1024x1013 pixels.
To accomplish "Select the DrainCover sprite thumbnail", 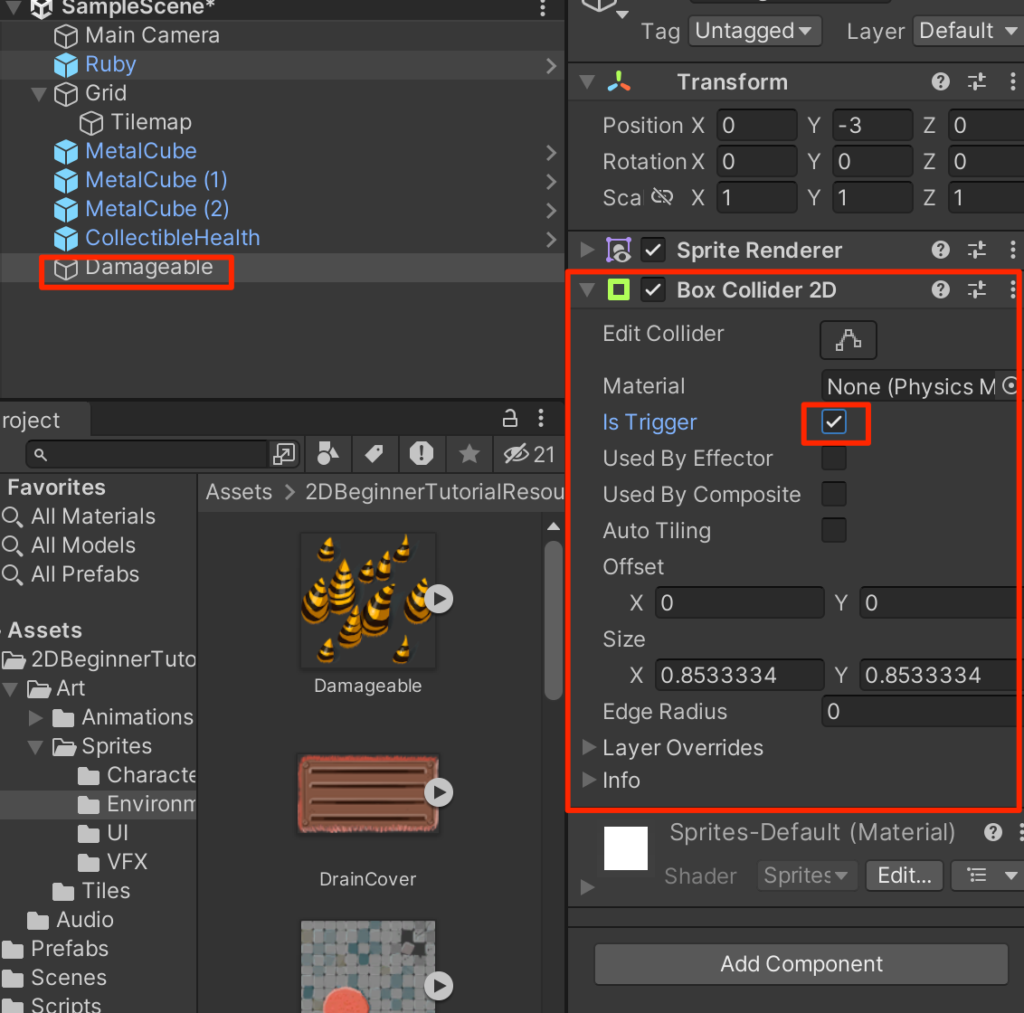I will [368, 793].
